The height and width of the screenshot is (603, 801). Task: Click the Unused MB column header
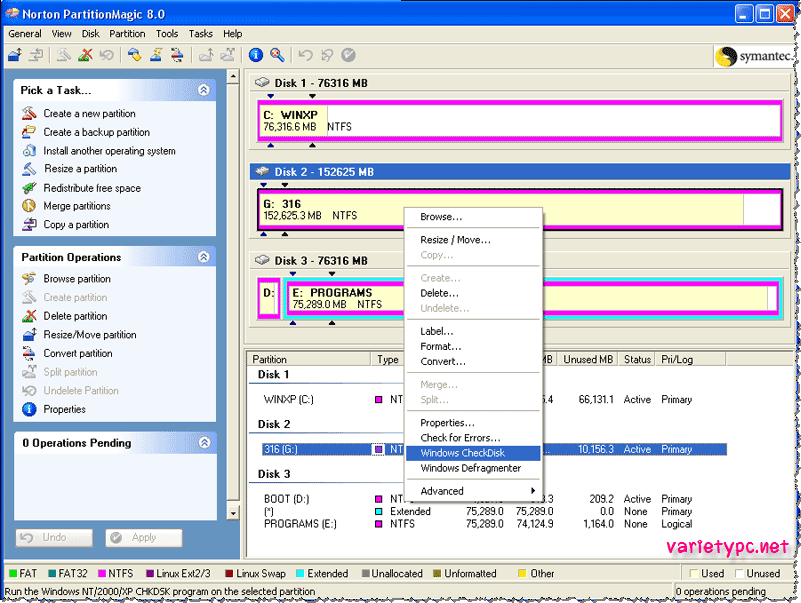click(x=587, y=359)
